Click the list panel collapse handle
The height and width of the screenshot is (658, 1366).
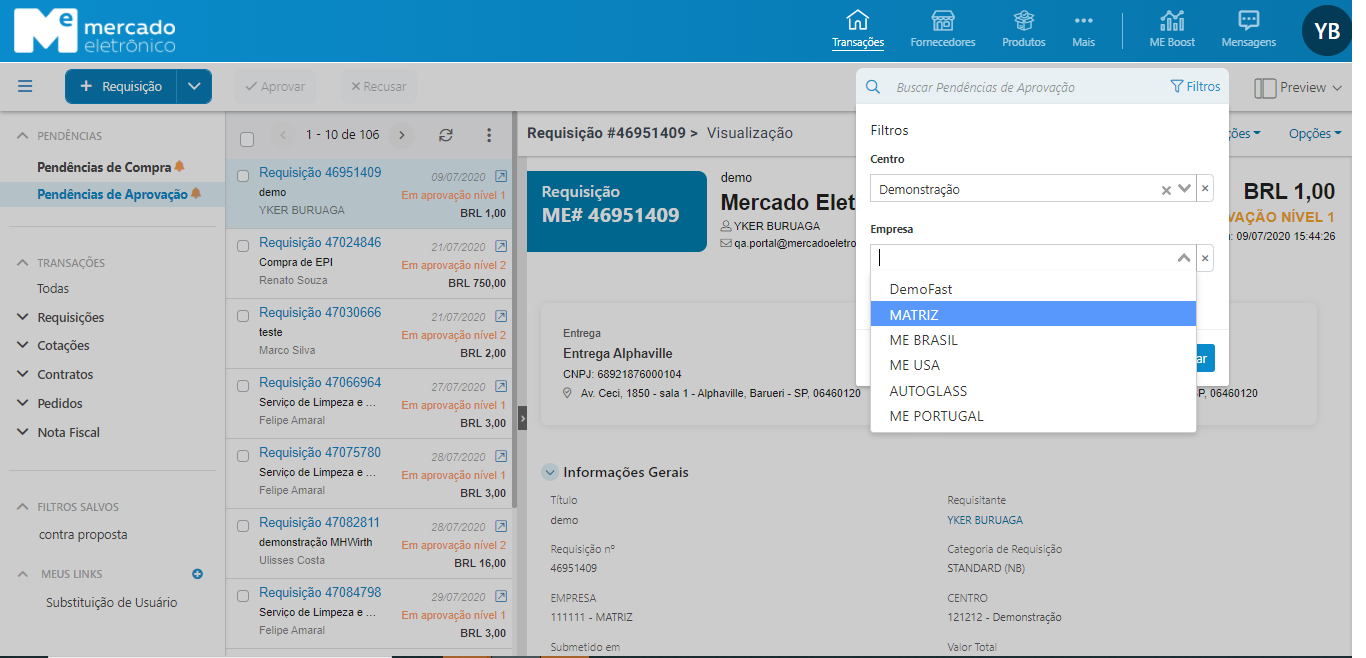click(x=522, y=417)
